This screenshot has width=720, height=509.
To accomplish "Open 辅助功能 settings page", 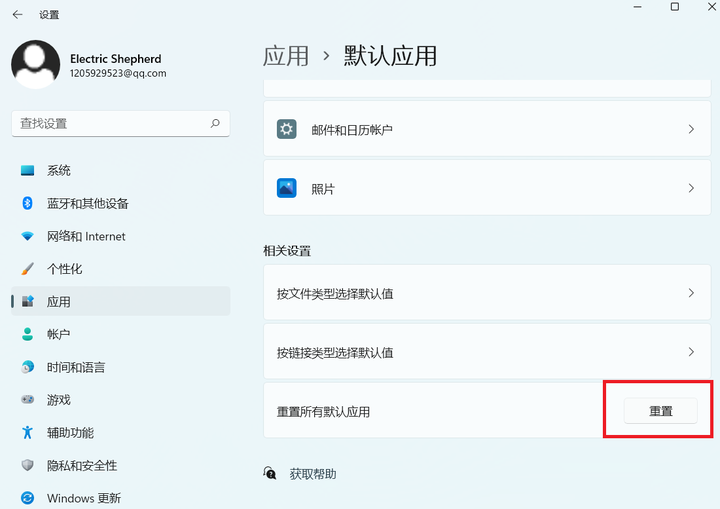I will point(120,432).
